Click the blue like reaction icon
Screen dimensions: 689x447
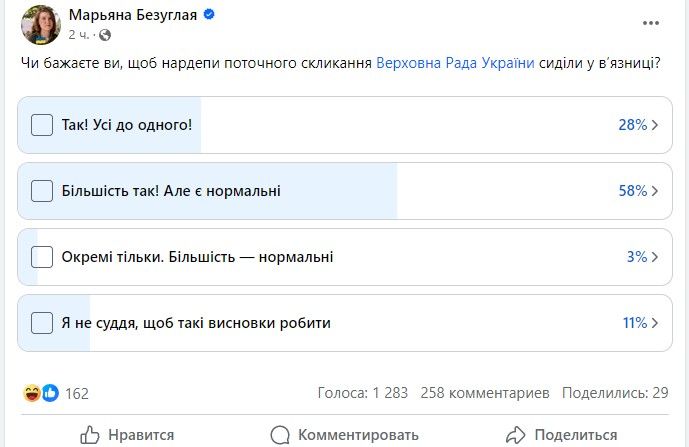pyautogui.click(x=49, y=393)
